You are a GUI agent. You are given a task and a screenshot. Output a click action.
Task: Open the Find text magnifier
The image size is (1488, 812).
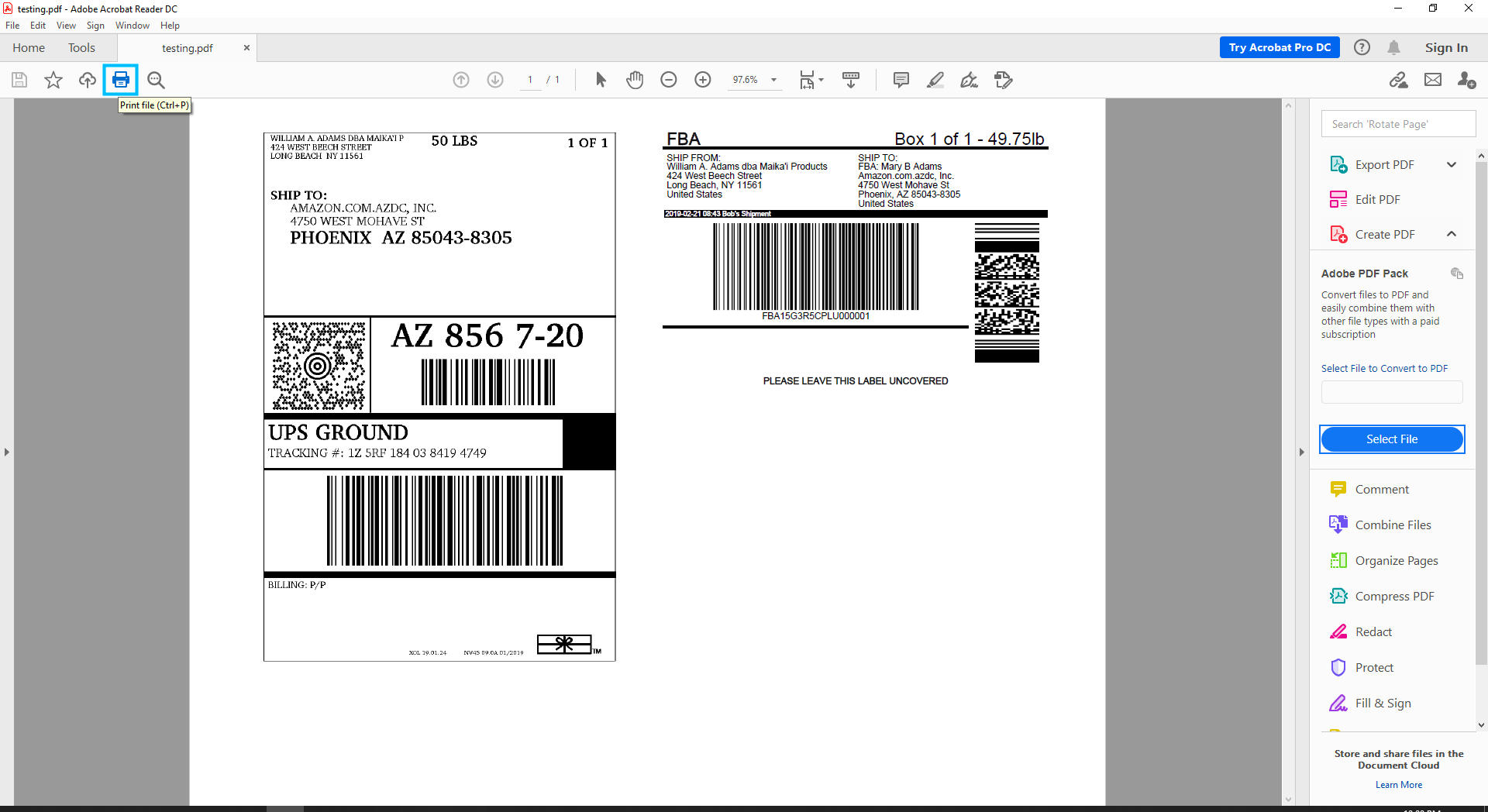156,80
